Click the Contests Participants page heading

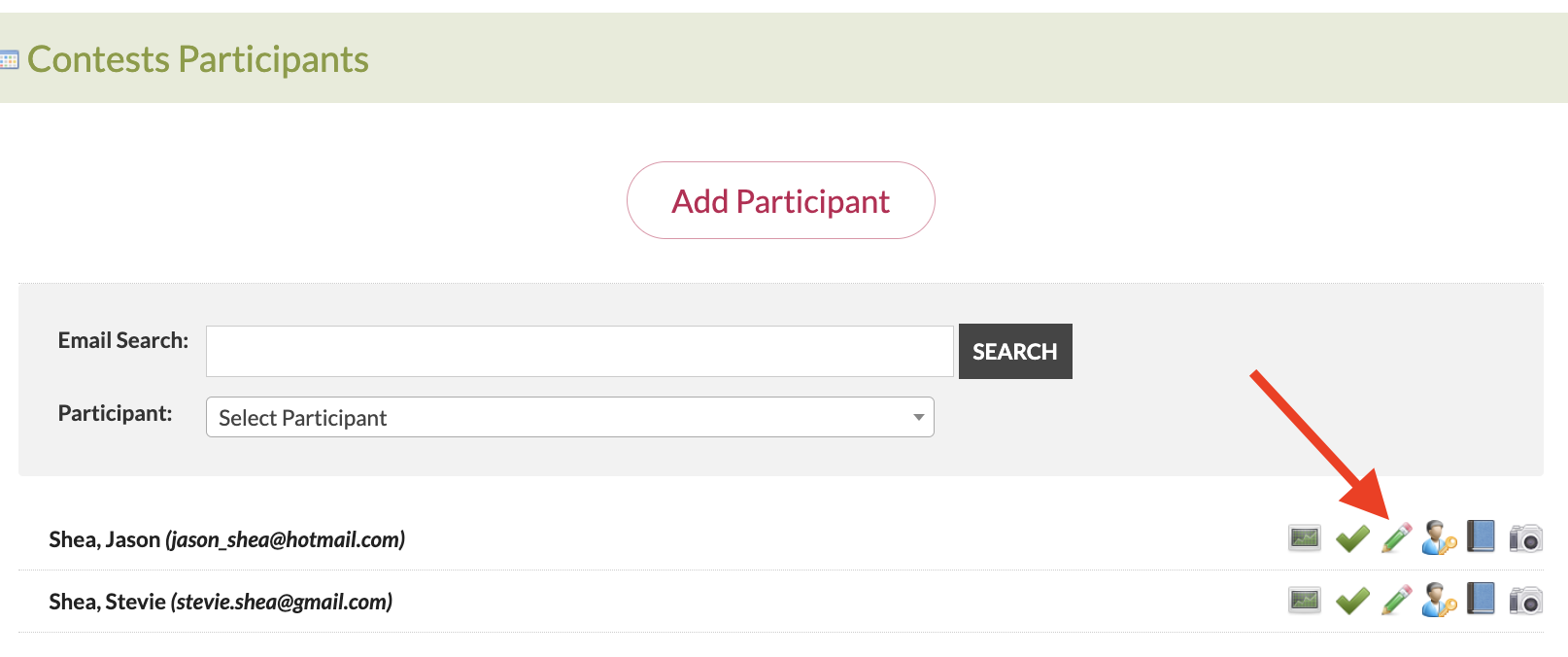coord(198,59)
